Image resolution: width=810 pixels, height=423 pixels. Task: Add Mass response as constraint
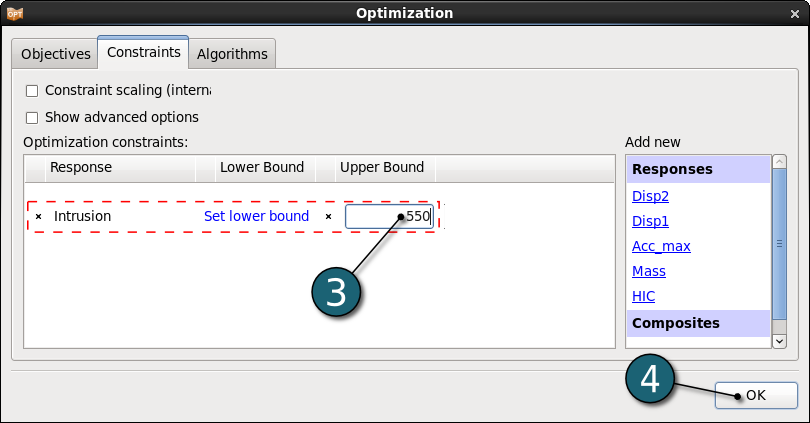coord(649,271)
